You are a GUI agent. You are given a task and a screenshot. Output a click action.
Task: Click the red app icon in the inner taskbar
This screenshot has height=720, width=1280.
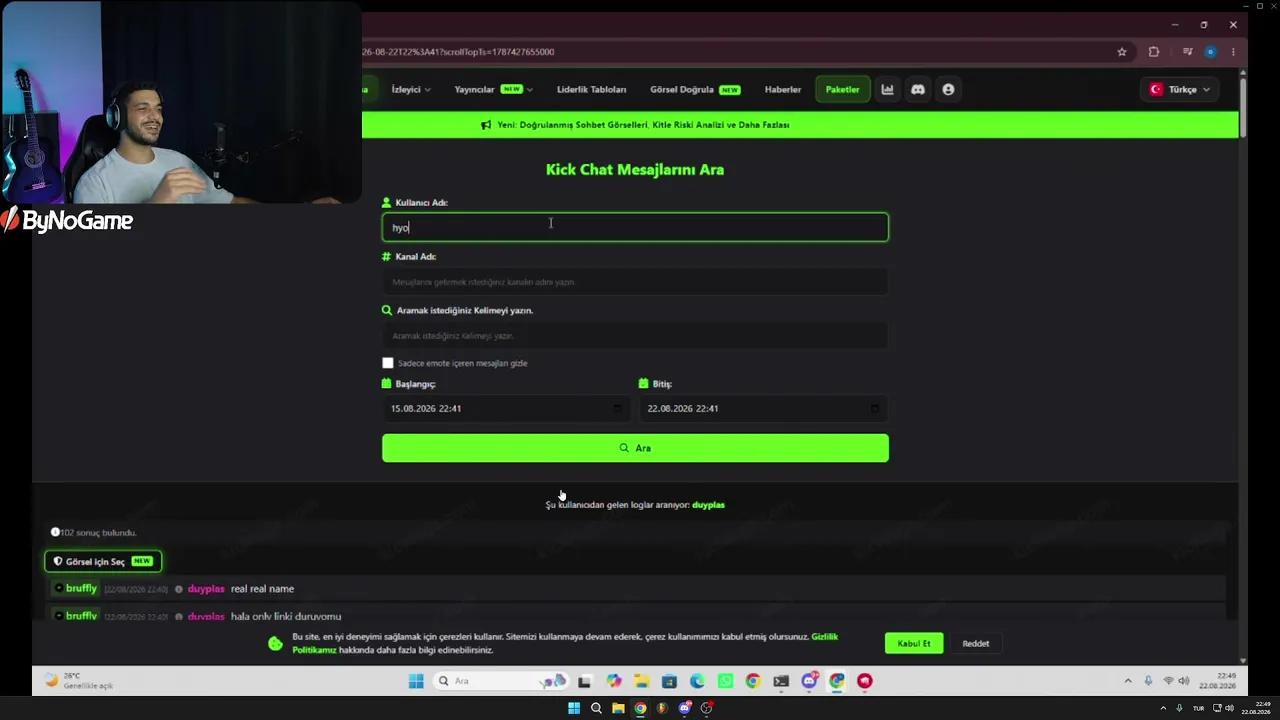click(865, 681)
